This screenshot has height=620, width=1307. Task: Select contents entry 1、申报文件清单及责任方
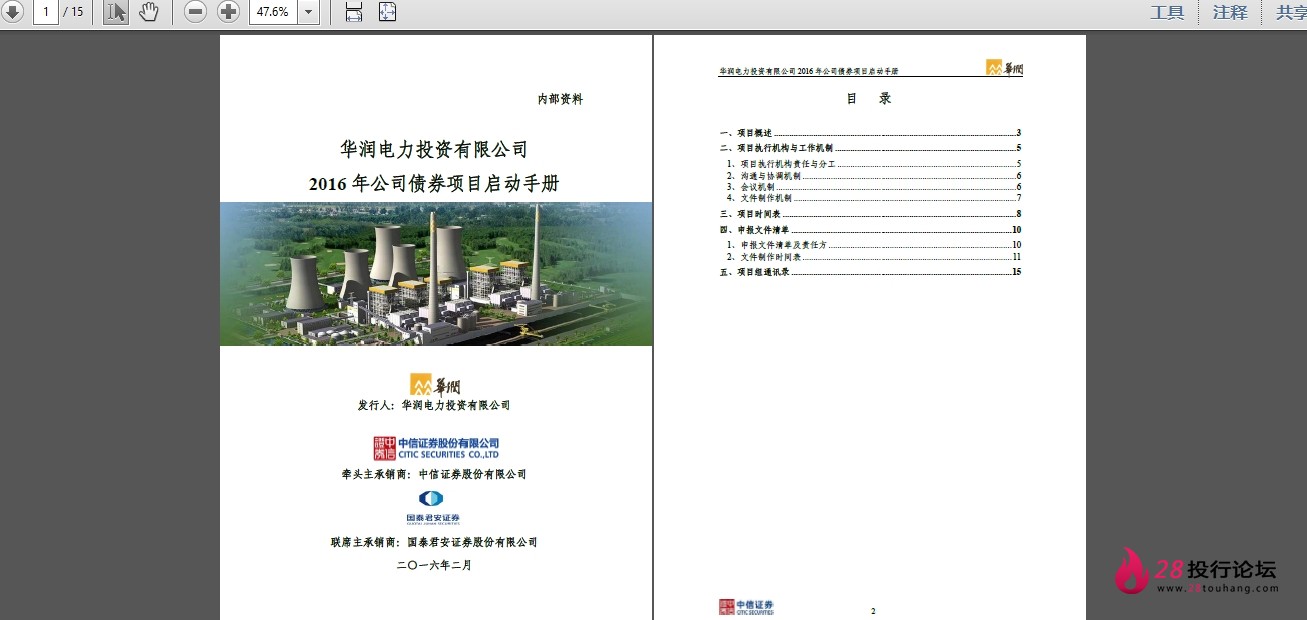point(873,245)
